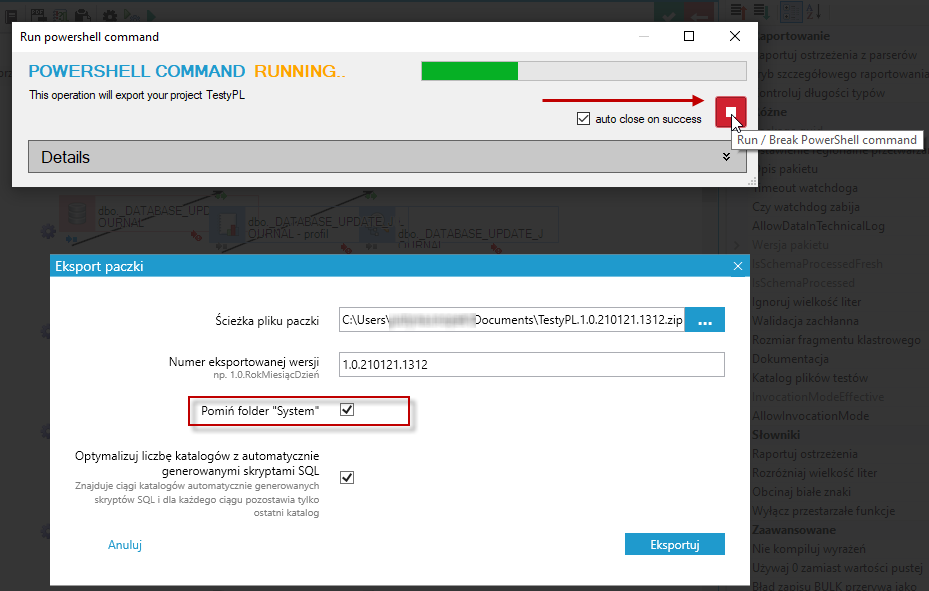Expand the Details section
Image resolution: width=929 pixels, height=591 pixels.
(x=387, y=157)
